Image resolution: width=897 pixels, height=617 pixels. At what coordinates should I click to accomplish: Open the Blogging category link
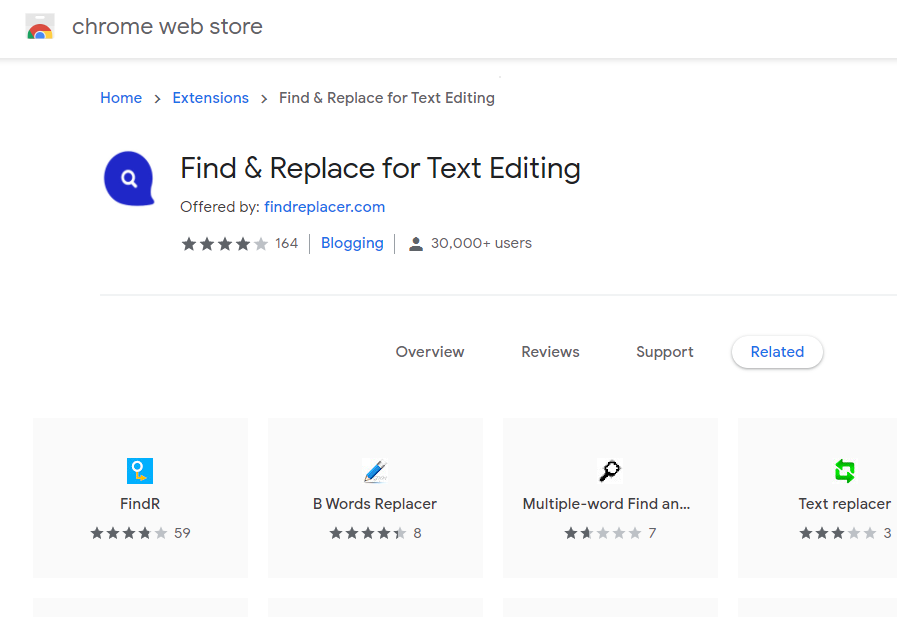[x=352, y=244]
